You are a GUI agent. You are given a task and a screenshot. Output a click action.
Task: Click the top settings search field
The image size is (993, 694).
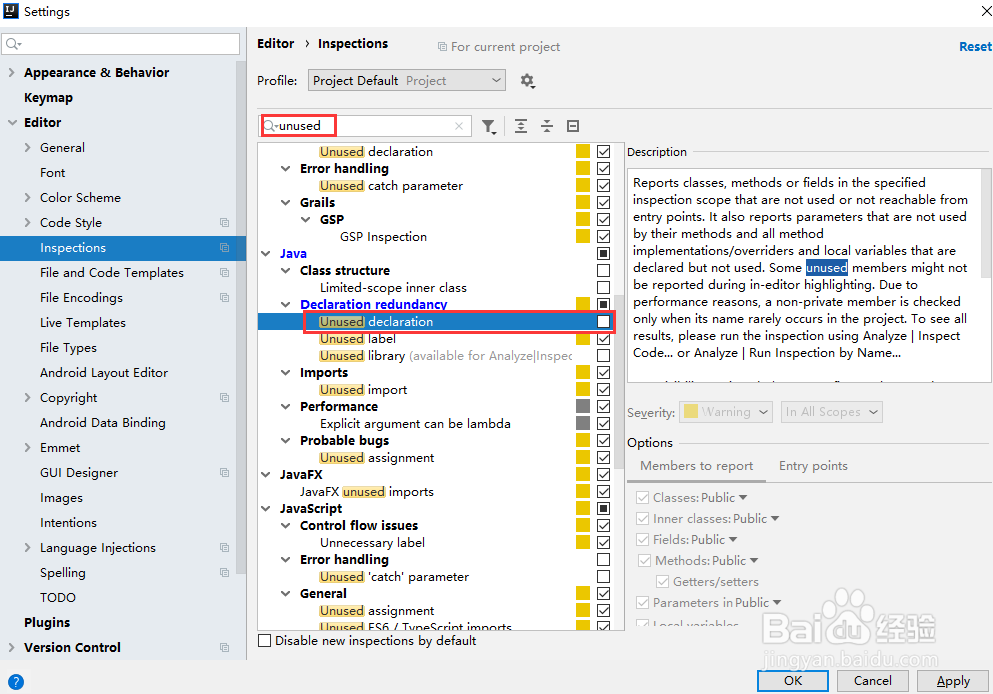(120, 44)
